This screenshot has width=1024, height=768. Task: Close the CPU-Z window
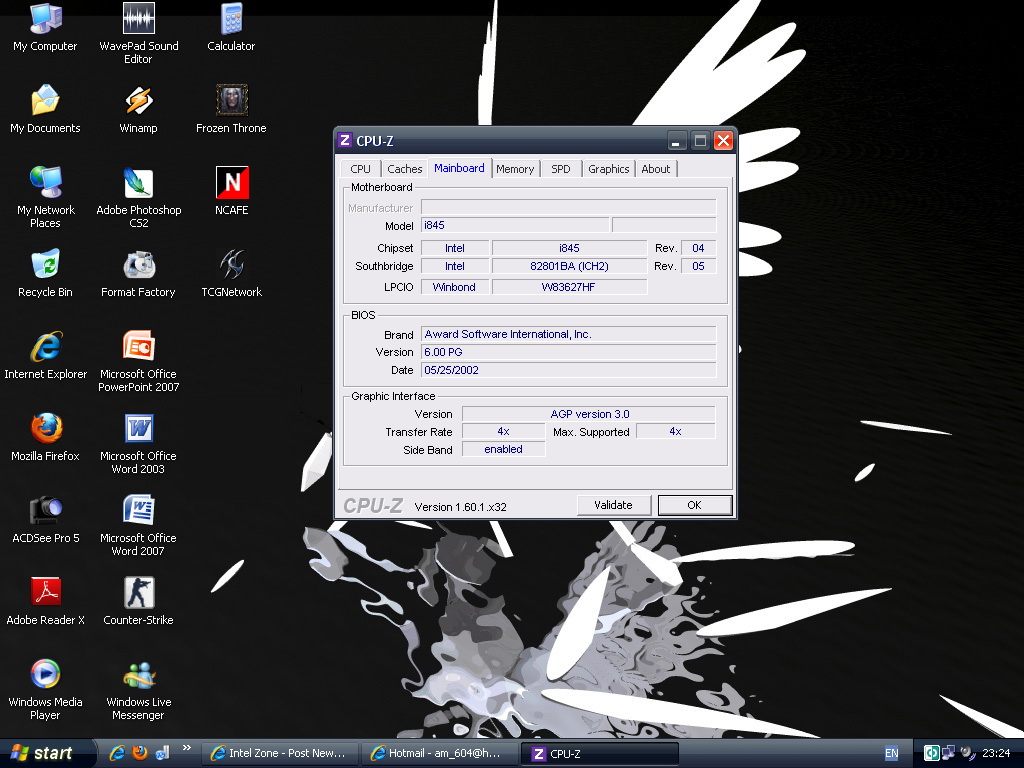click(723, 140)
